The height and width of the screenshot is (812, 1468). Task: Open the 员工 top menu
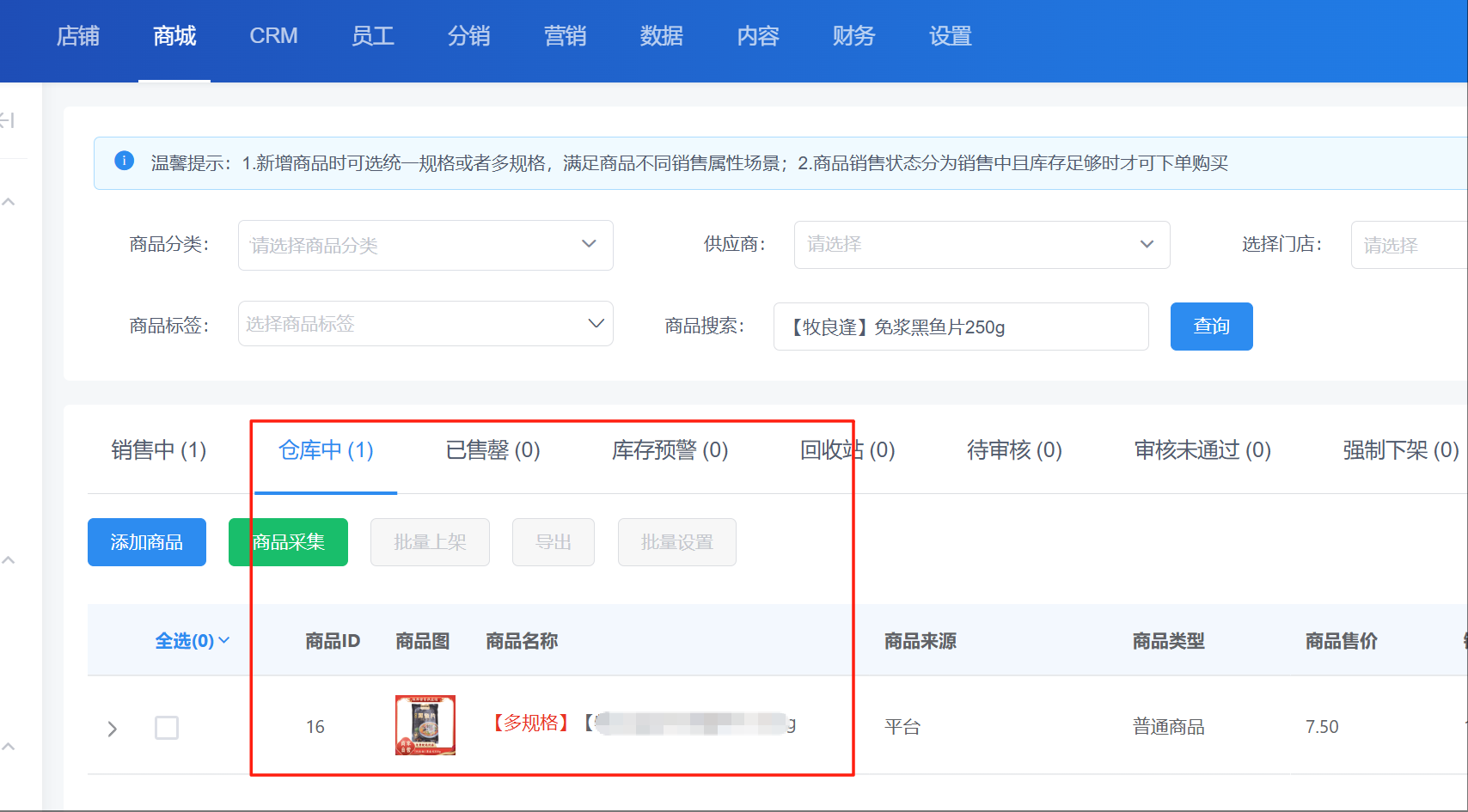(373, 36)
